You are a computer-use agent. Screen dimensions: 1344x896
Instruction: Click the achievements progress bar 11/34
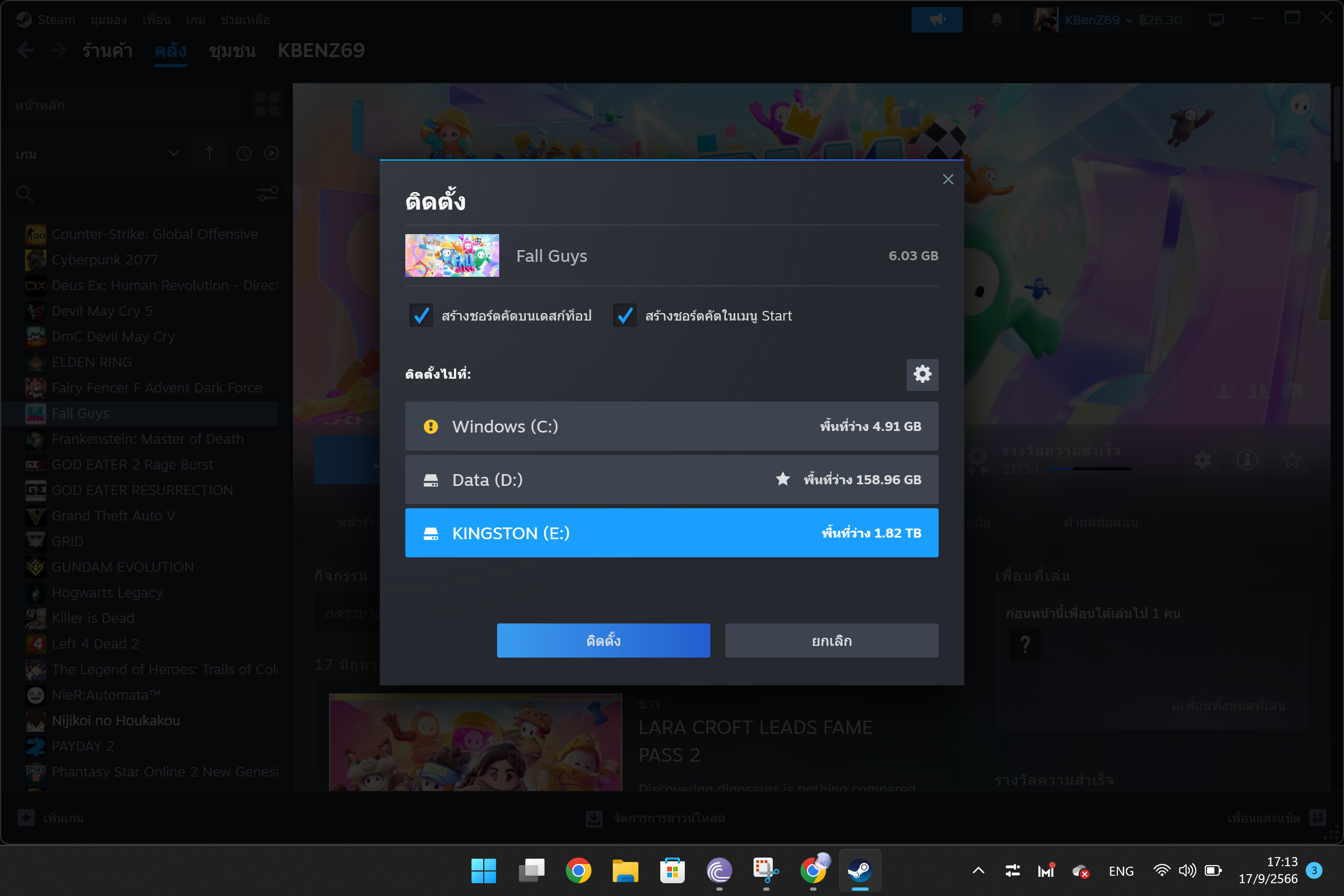1089,469
